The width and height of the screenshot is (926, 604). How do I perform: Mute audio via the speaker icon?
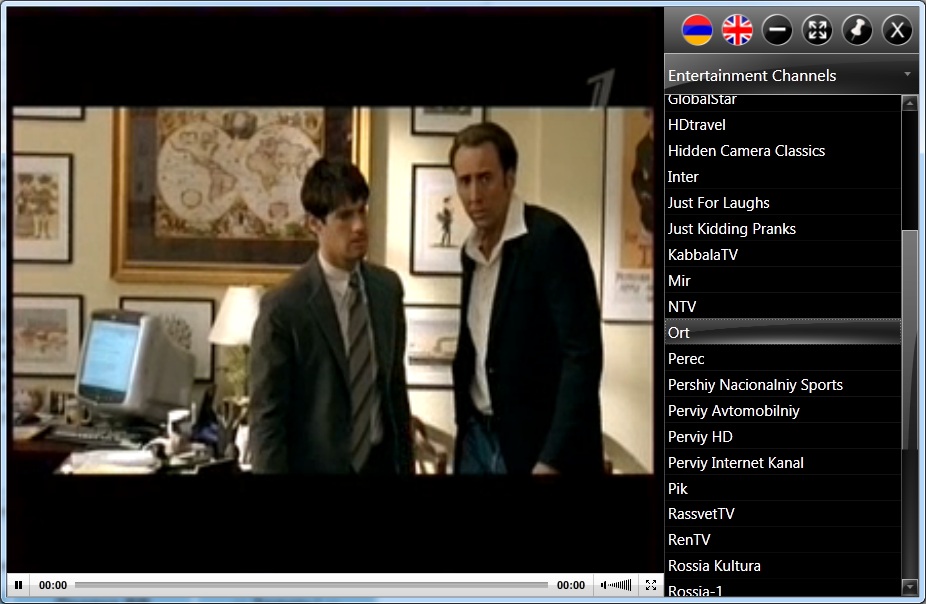point(604,585)
